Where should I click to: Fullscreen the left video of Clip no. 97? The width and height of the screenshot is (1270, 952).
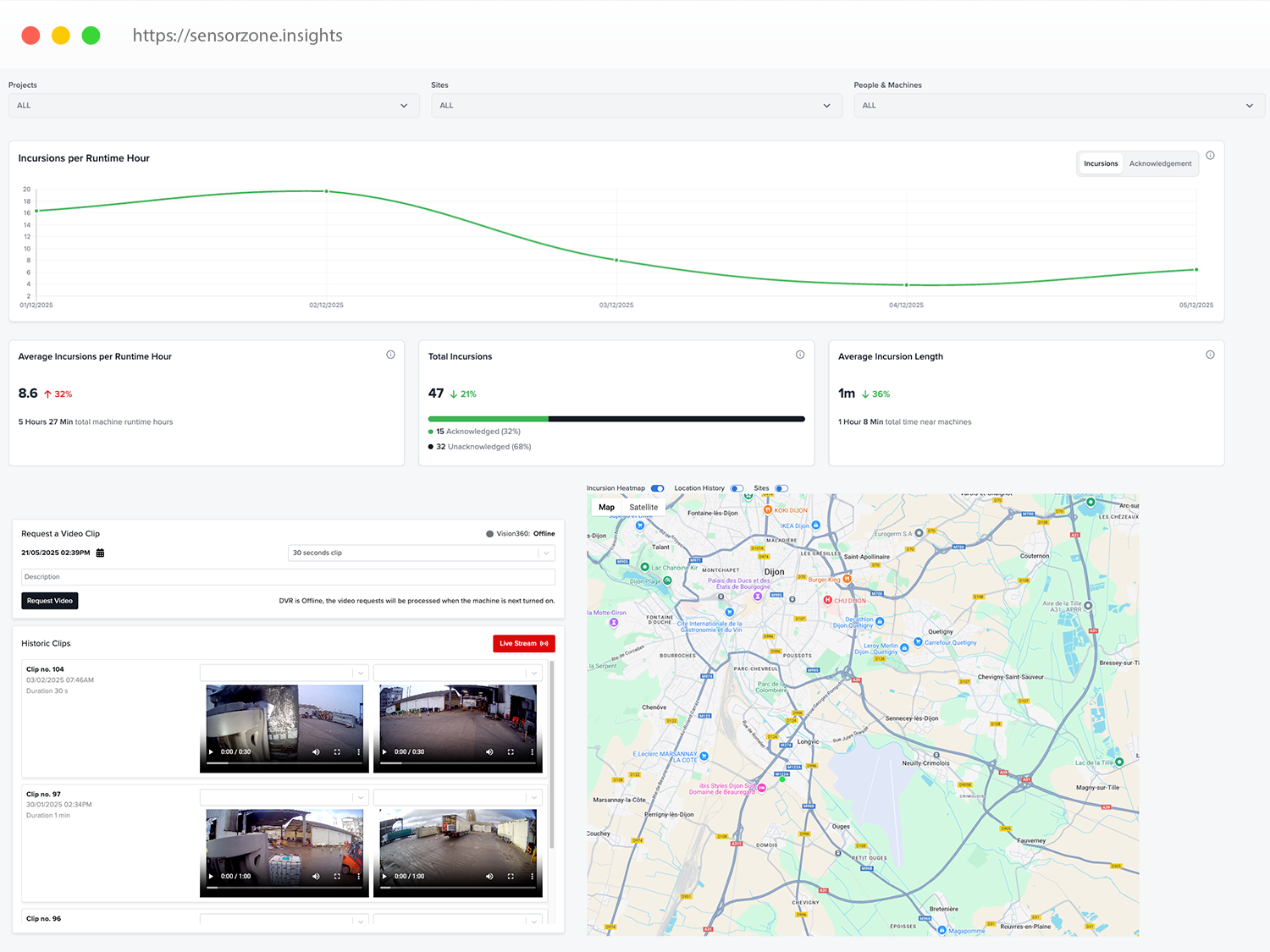337,876
